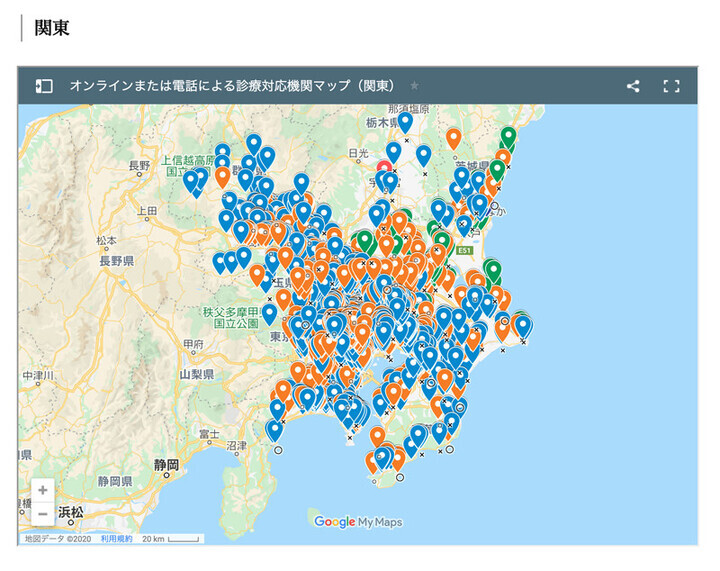Open the map in fullscreen view

coord(671,86)
